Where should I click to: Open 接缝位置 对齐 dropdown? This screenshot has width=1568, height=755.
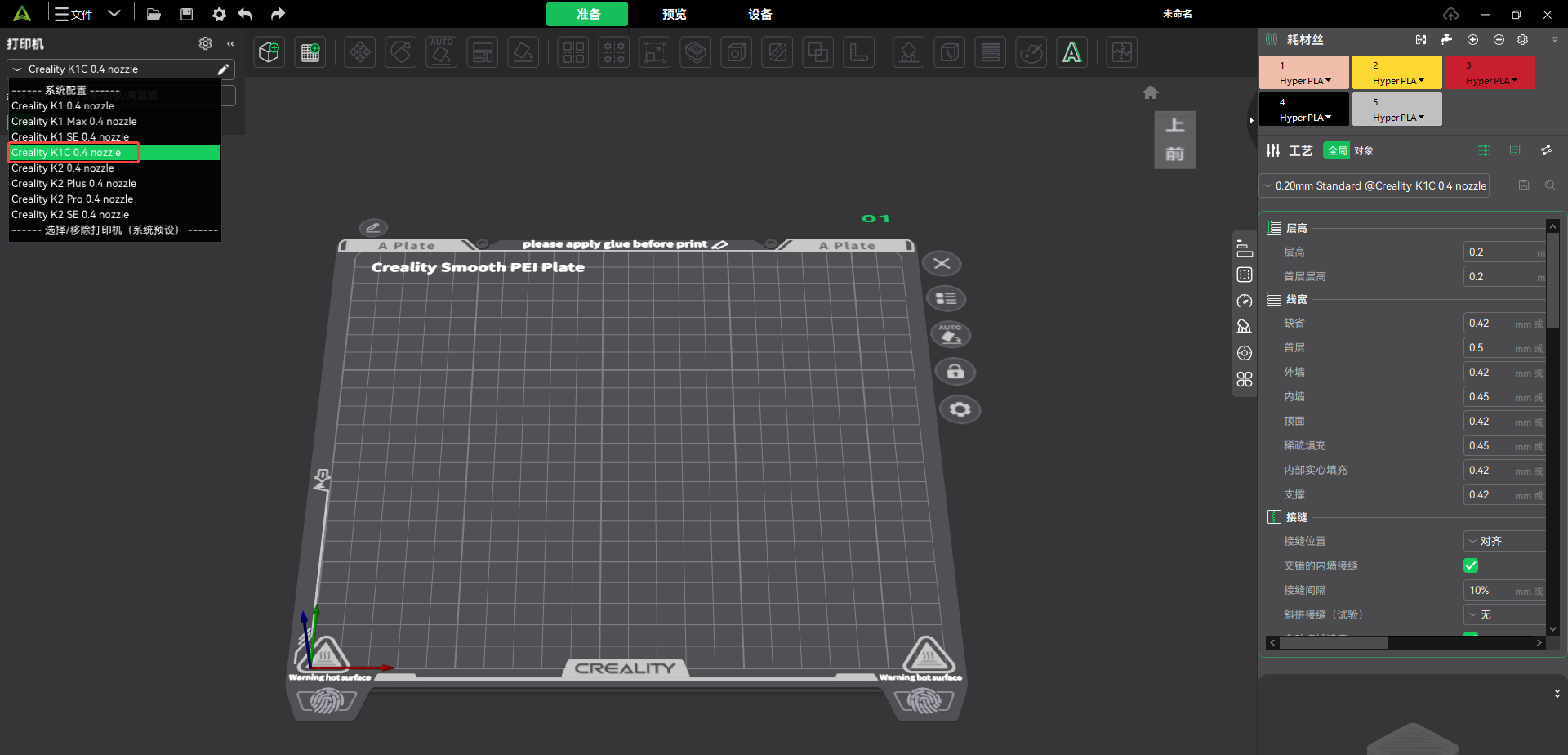pos(1504,541)
